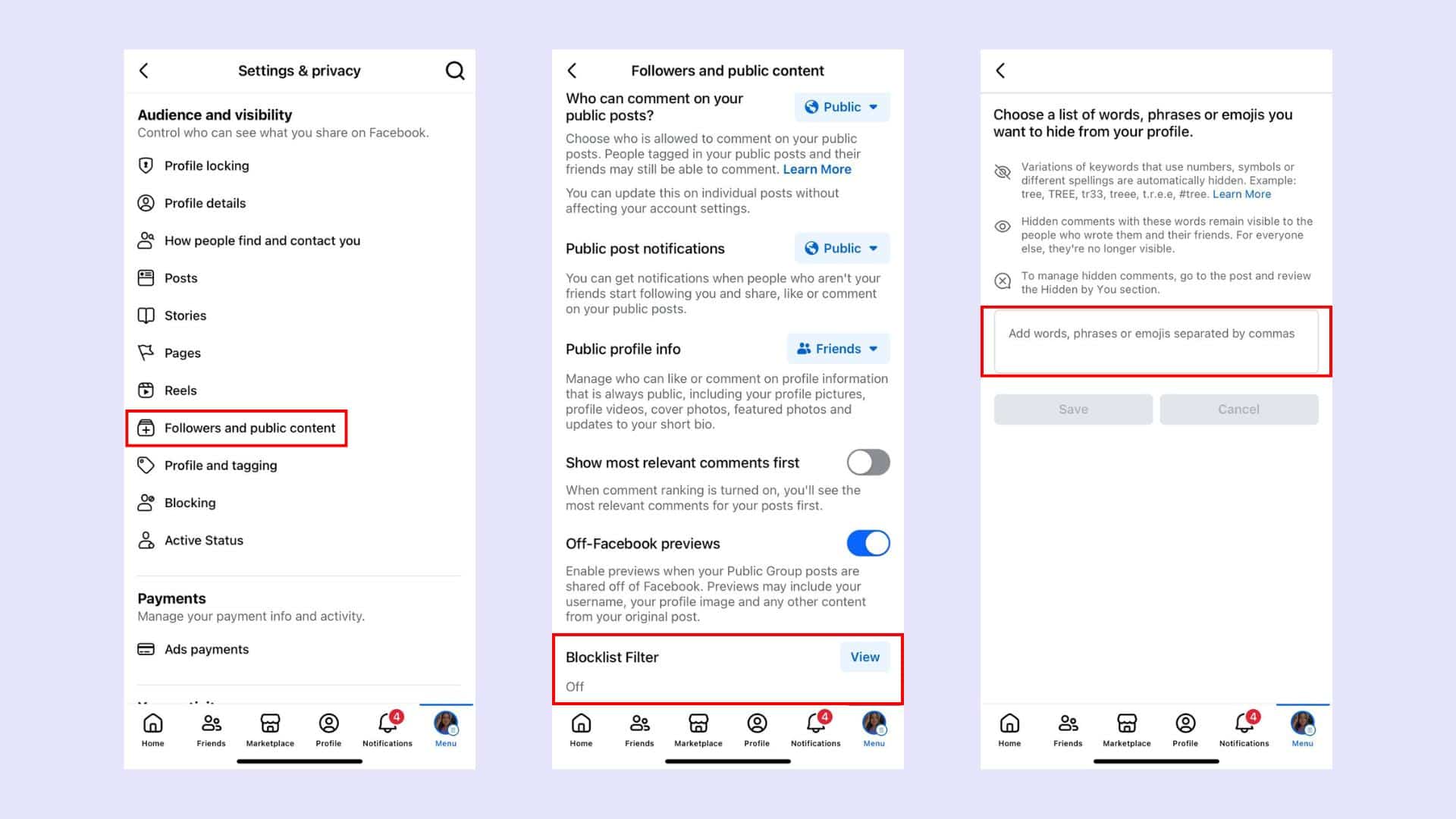Select Profile and tagging menu item
1456x819 pixels.
[x=220, y=465]
